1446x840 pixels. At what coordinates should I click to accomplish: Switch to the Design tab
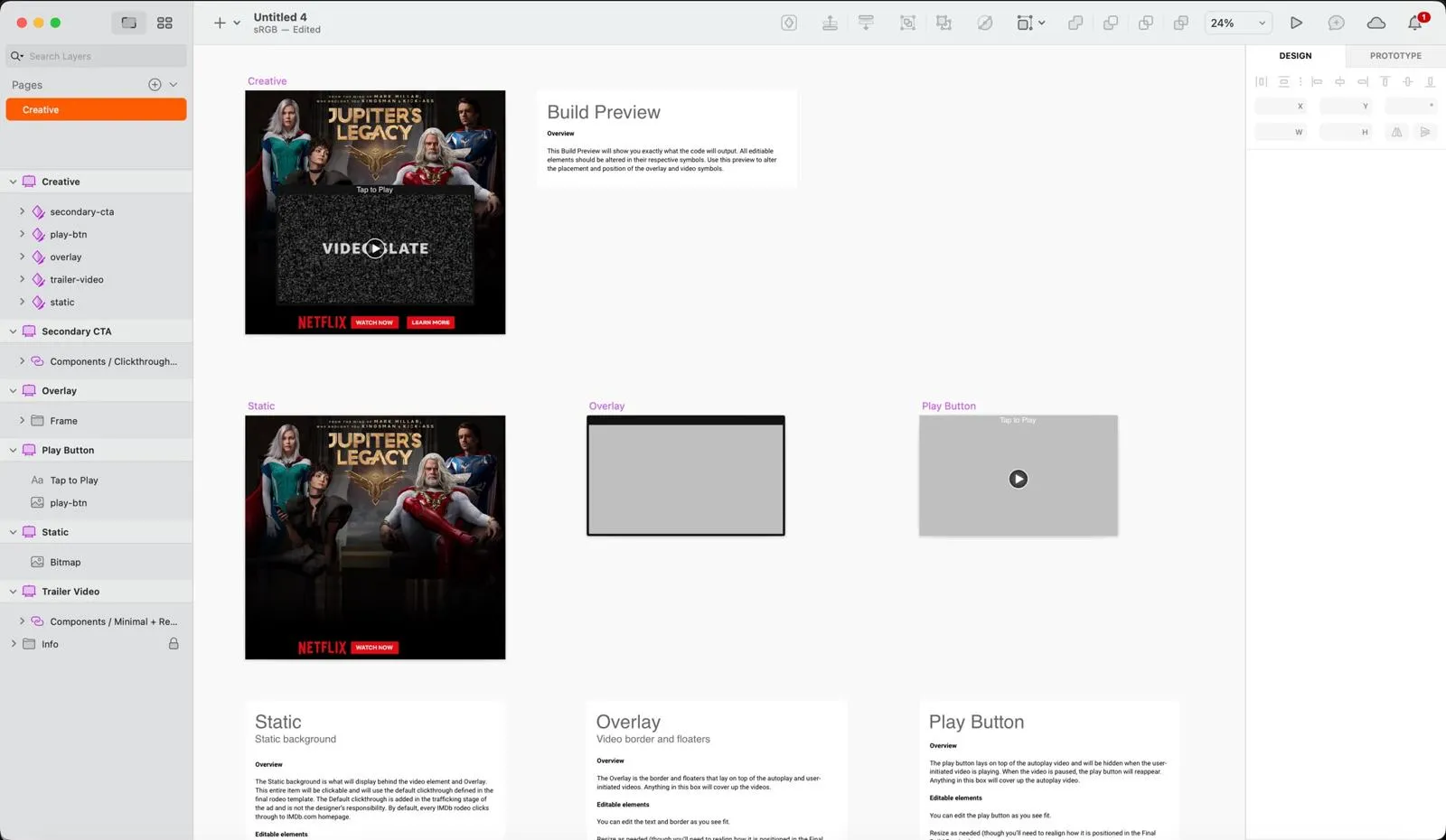coord(1295,56)
